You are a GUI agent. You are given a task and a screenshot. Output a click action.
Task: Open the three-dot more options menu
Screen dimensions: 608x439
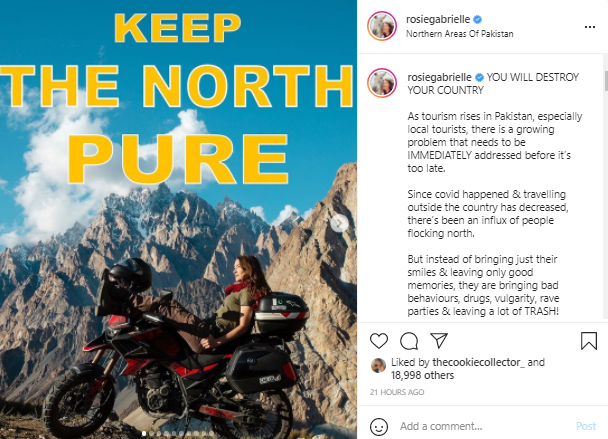pyautogui.click(x=590, y=27)
